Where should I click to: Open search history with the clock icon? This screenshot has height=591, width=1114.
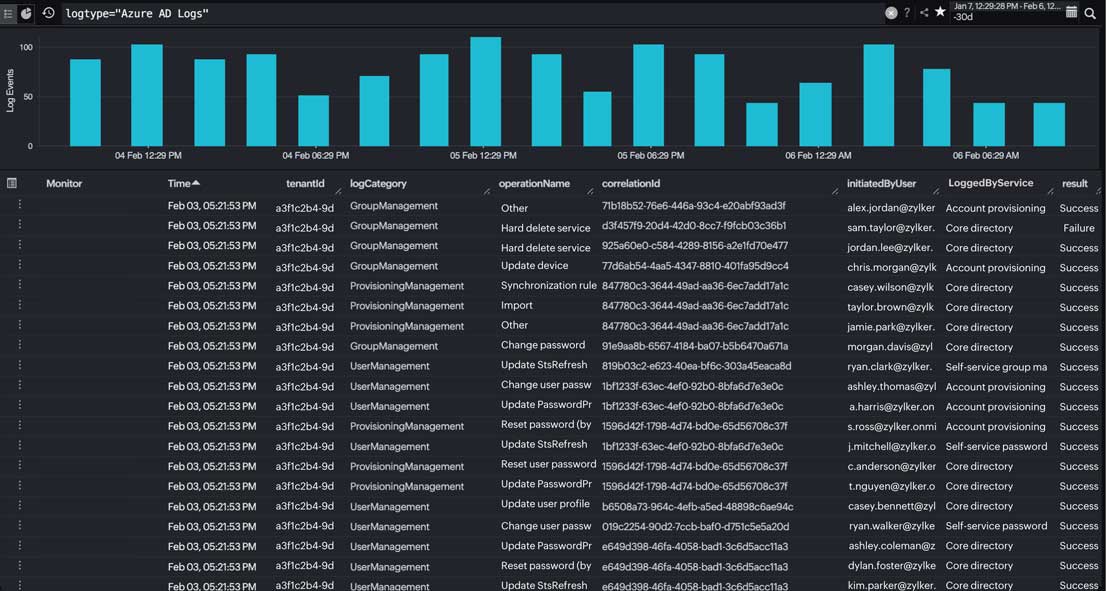tap(49, 13)
